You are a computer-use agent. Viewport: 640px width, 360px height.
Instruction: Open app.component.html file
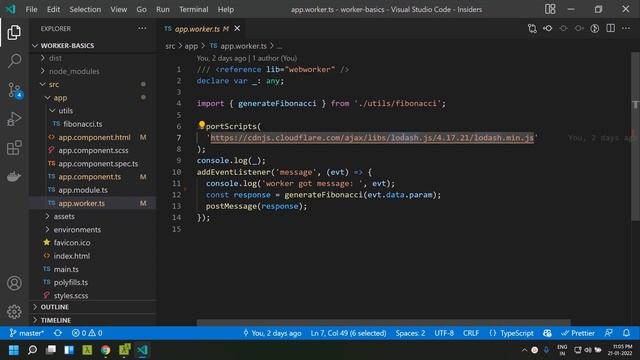click(94, 137)
